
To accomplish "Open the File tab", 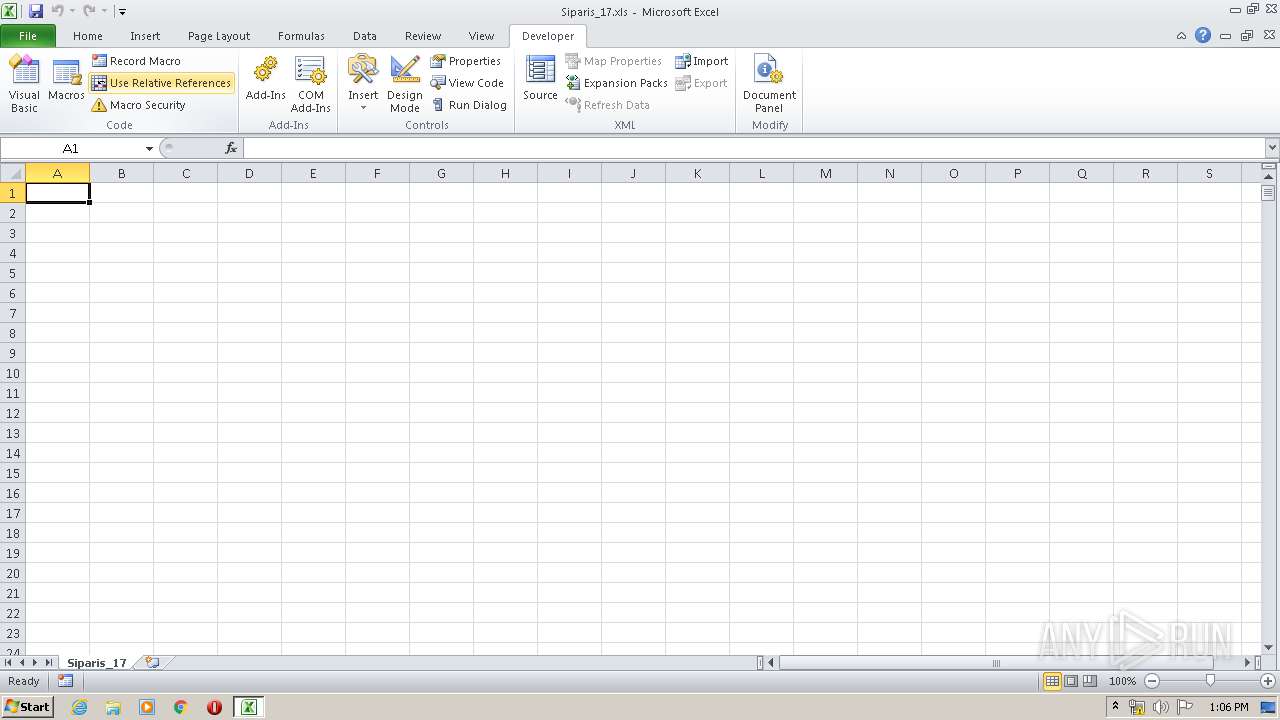I will pos(28,36).
